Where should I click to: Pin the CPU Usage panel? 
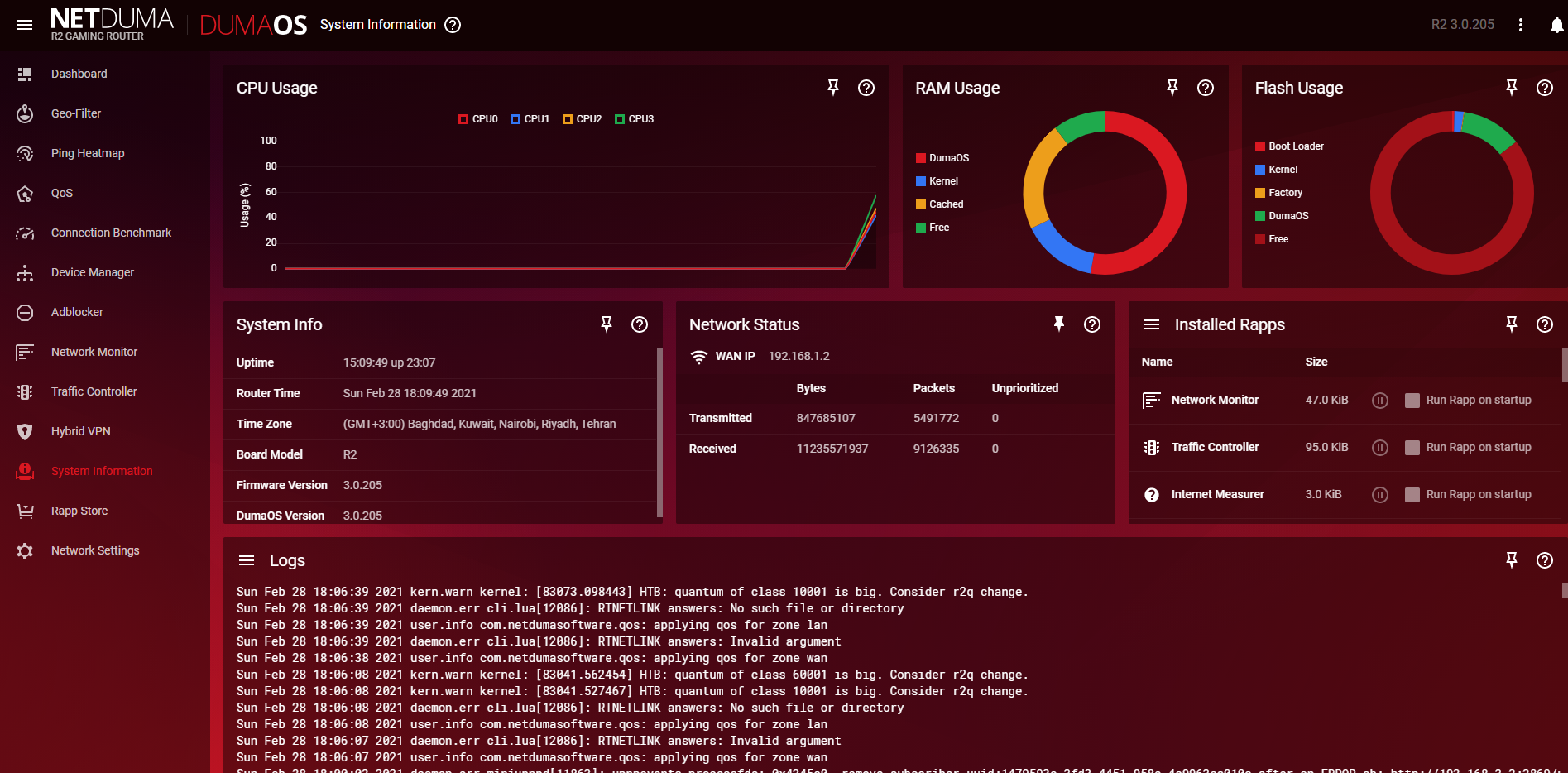pyautogui.click(x=833, y=88)
